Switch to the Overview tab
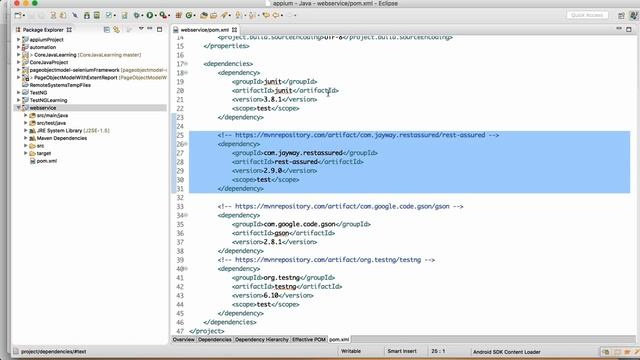This screenshot has height=360, width=640. (183, 340)
